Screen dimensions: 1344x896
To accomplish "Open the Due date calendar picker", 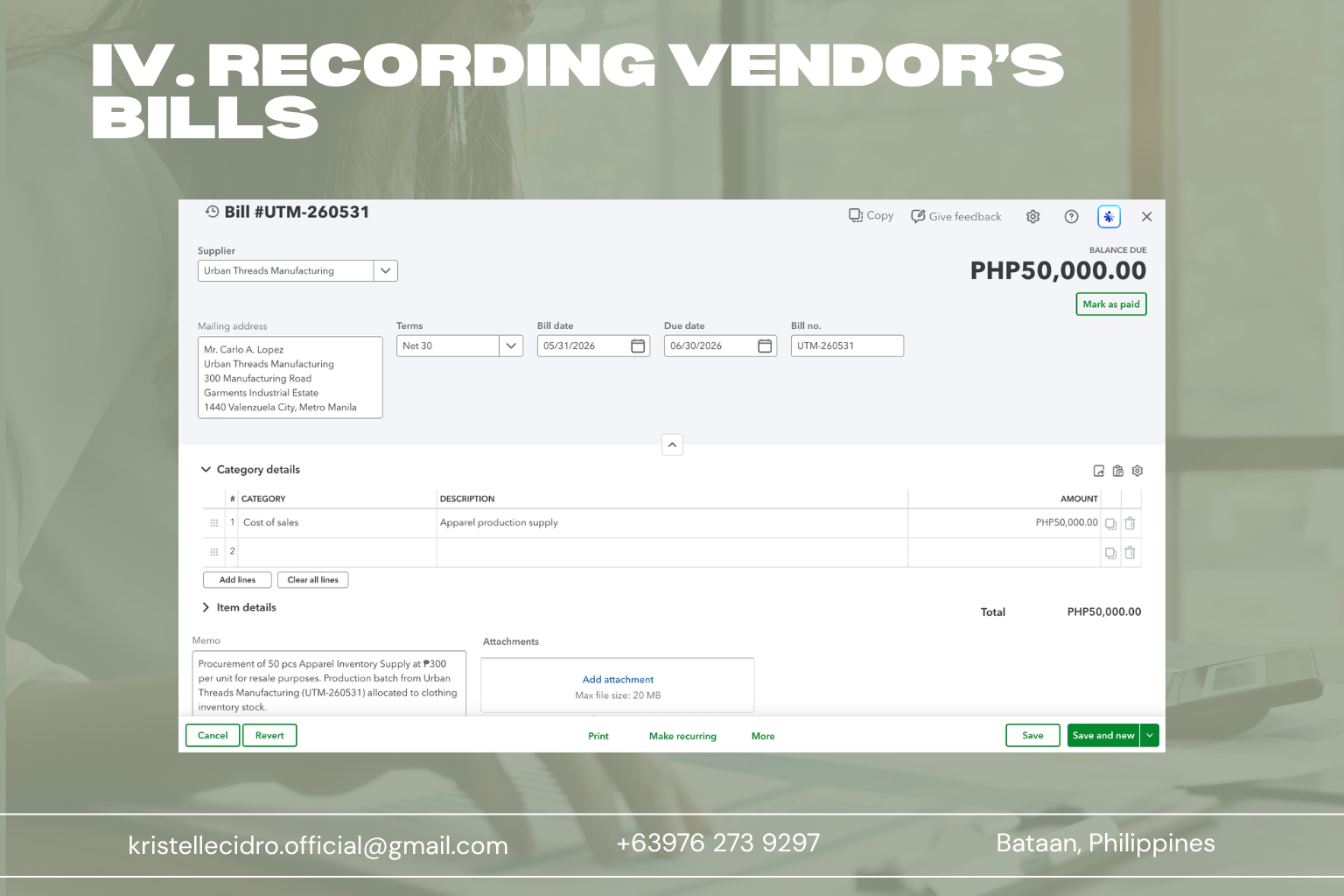I will (x=765, y=346).
